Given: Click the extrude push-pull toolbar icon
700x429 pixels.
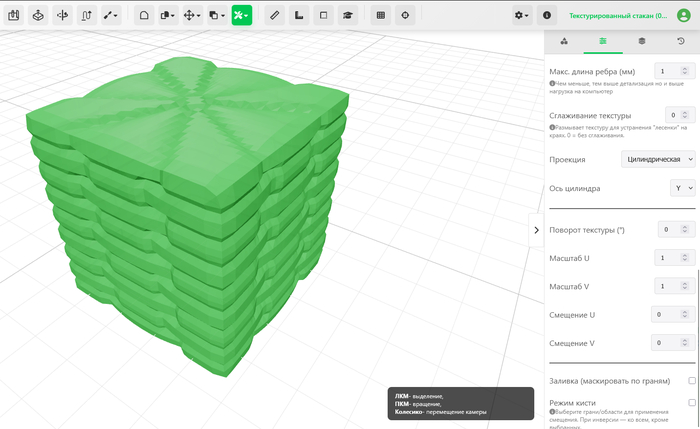Looking at the screenshot, I should point(38,15).
